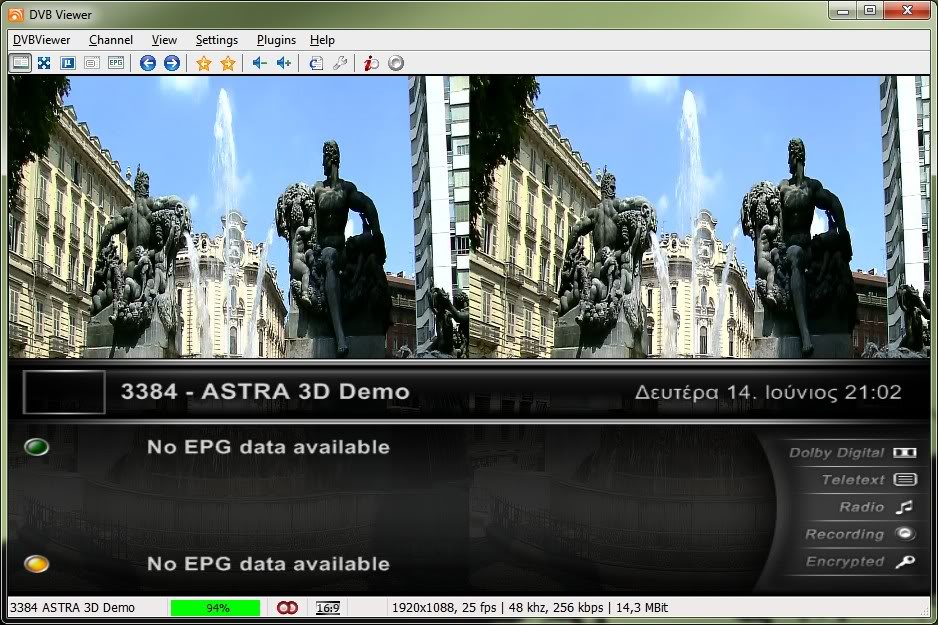Select next favourite star icon
938x625 pixels.
[227, 63]
